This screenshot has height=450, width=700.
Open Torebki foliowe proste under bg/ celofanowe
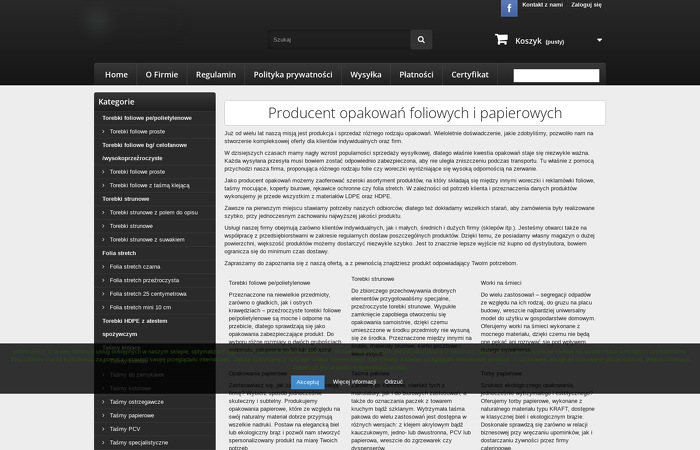click(137, 172)
